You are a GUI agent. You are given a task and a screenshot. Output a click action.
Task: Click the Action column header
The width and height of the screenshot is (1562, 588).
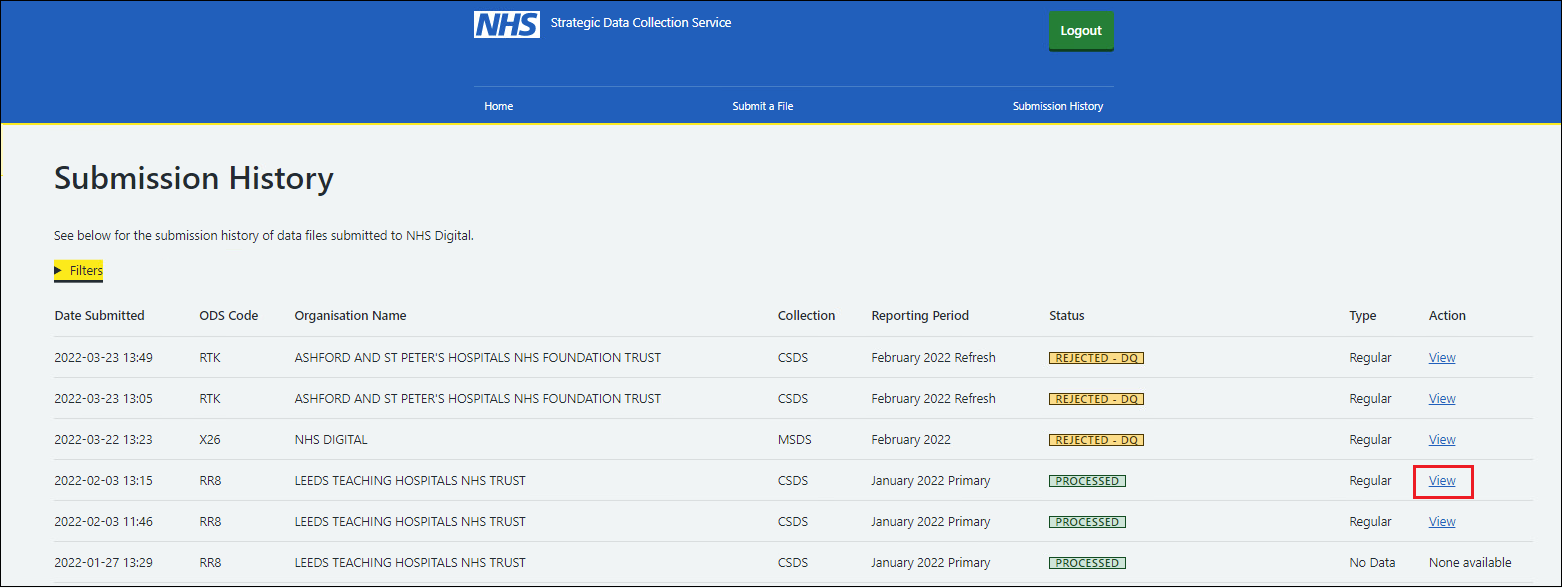click(x=1447, y=316)
